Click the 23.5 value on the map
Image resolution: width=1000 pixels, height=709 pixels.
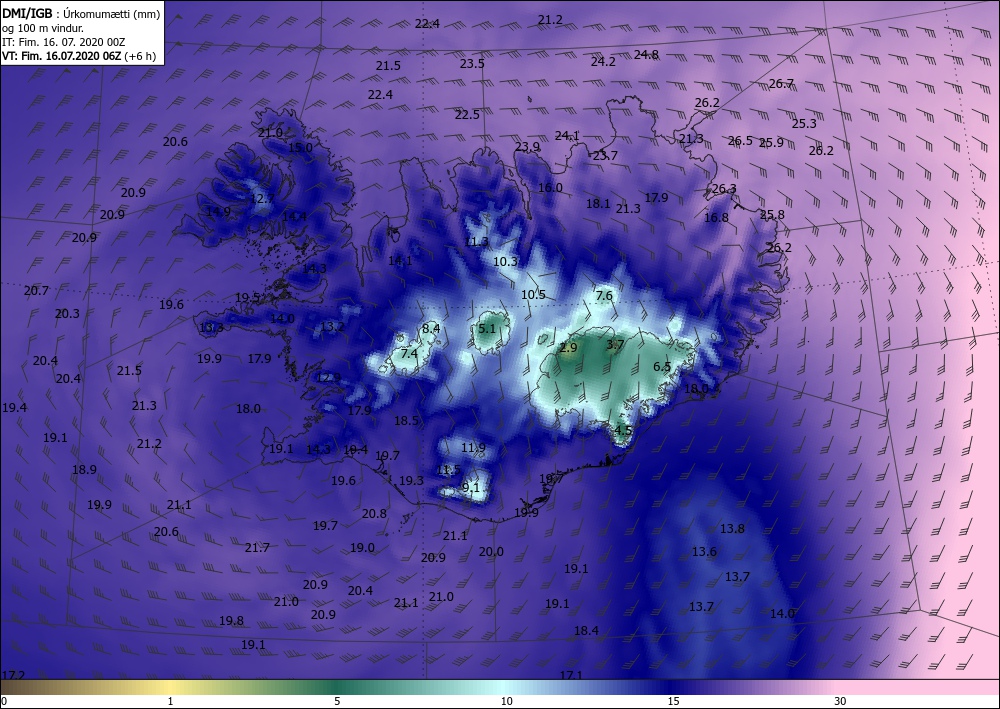click(x=472, y=64)
